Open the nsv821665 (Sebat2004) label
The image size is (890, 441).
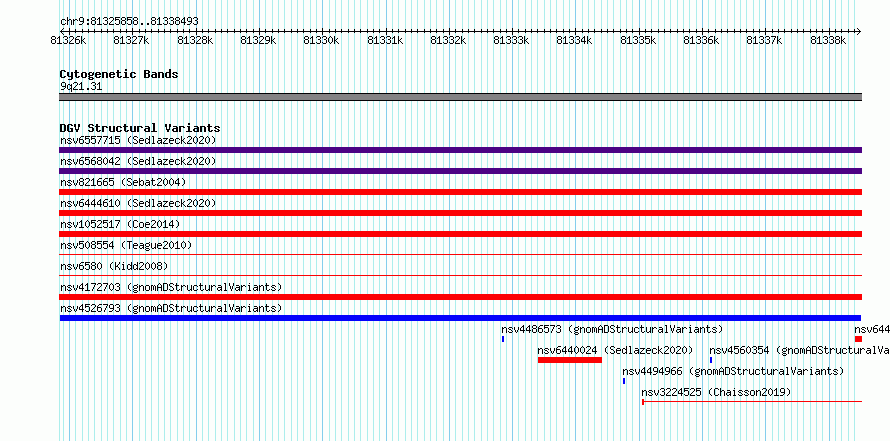click(x=123, y=182)
